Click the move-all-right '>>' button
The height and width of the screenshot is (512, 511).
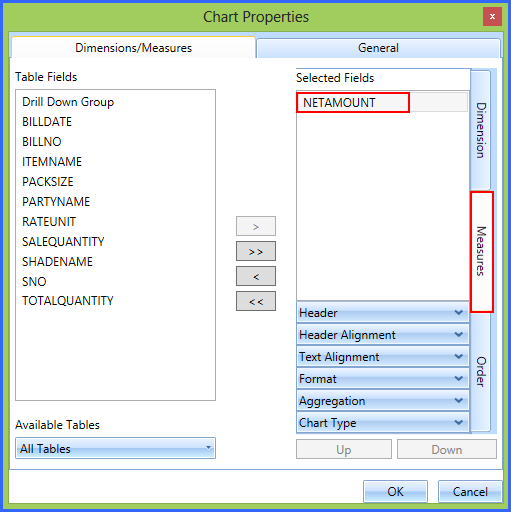(x=256, y=251)
